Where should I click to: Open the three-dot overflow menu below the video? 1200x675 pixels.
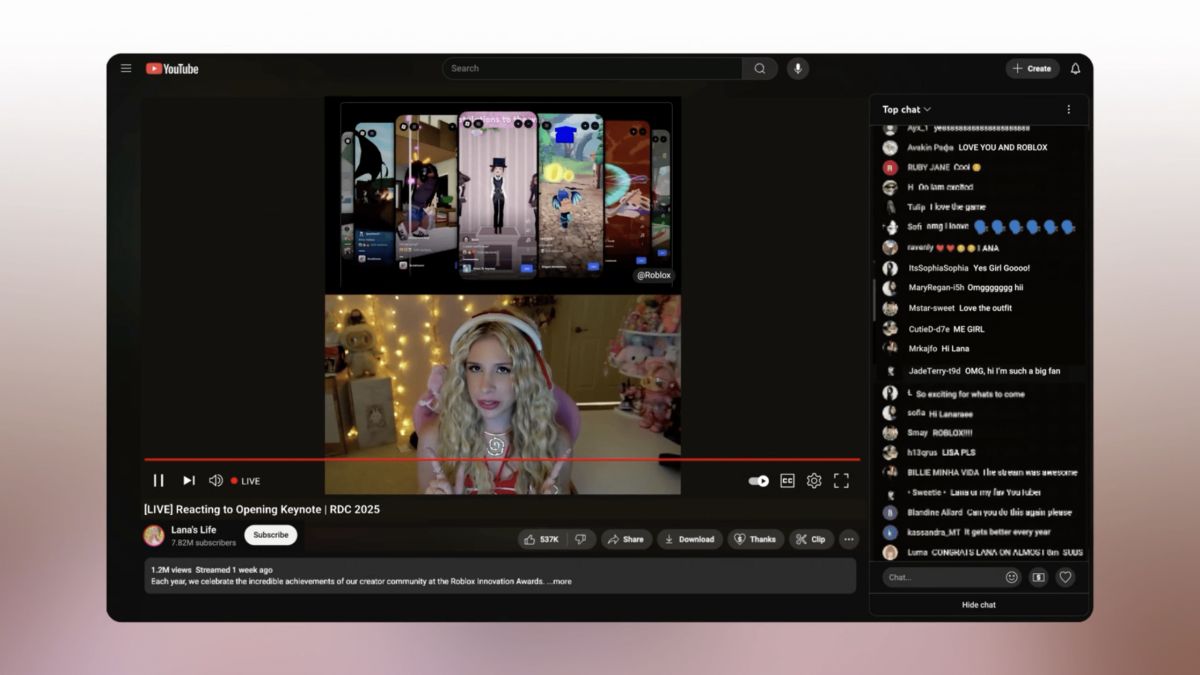click(x=848, y=539)
